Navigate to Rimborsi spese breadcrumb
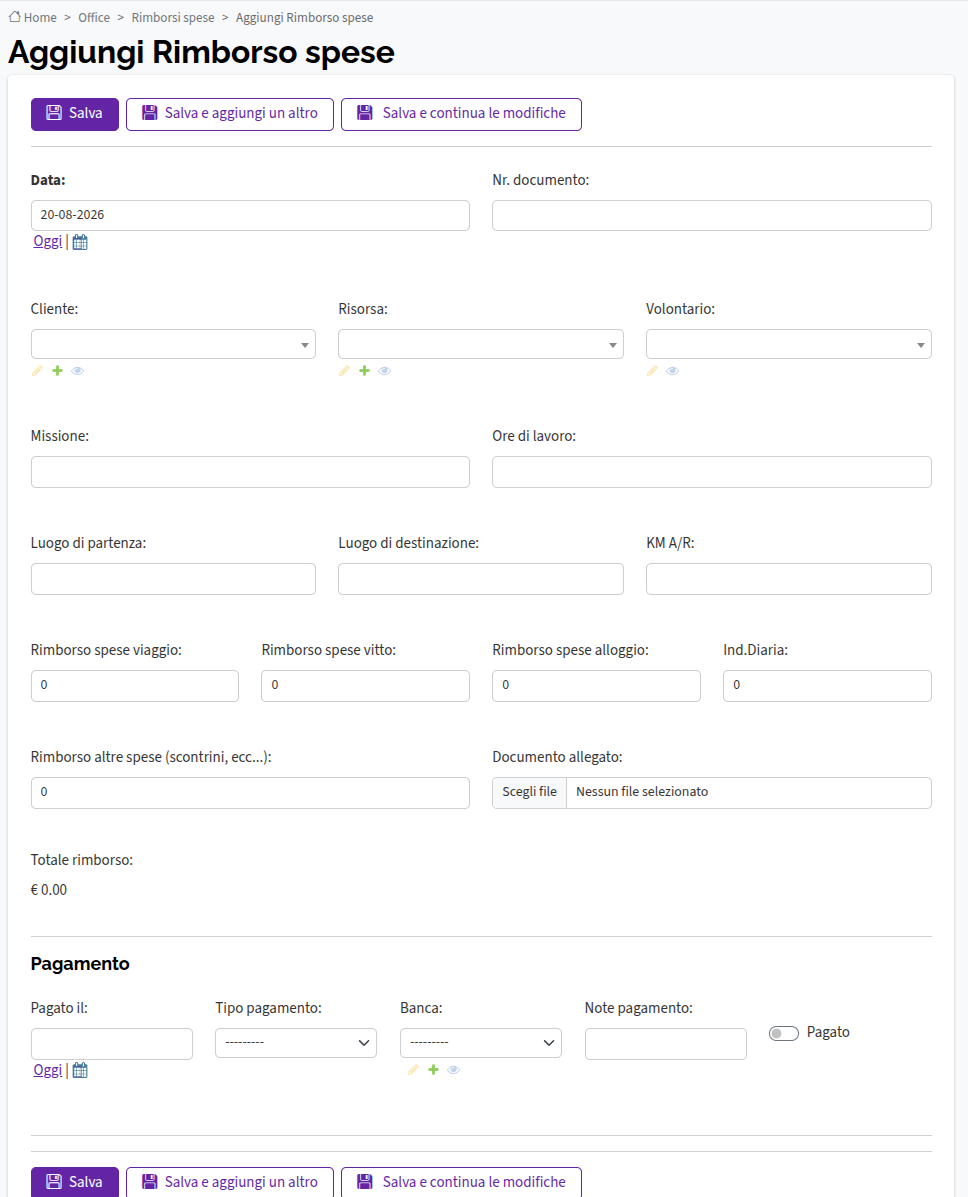The height and width of the screenshot is (1197, 968). tap(173, 18)
